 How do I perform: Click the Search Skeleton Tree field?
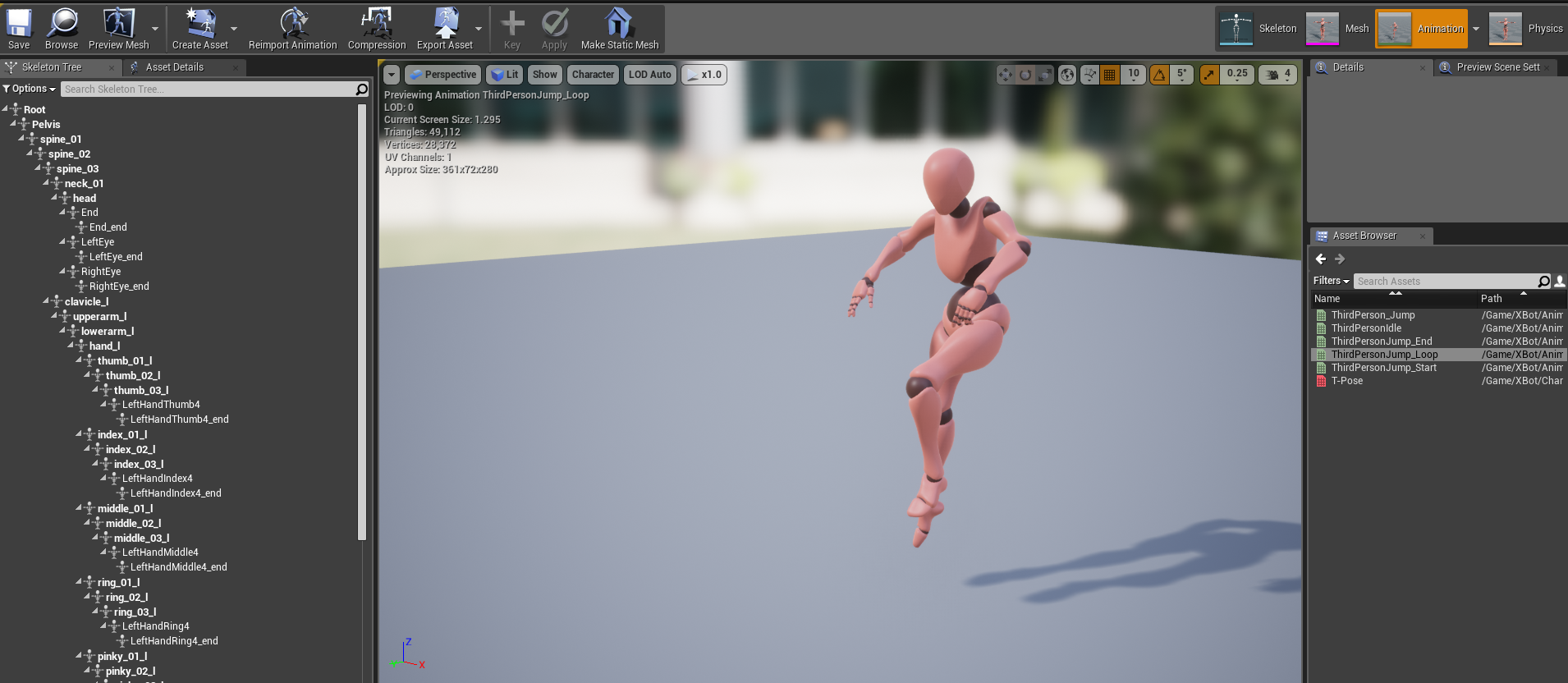coord(209,89)
